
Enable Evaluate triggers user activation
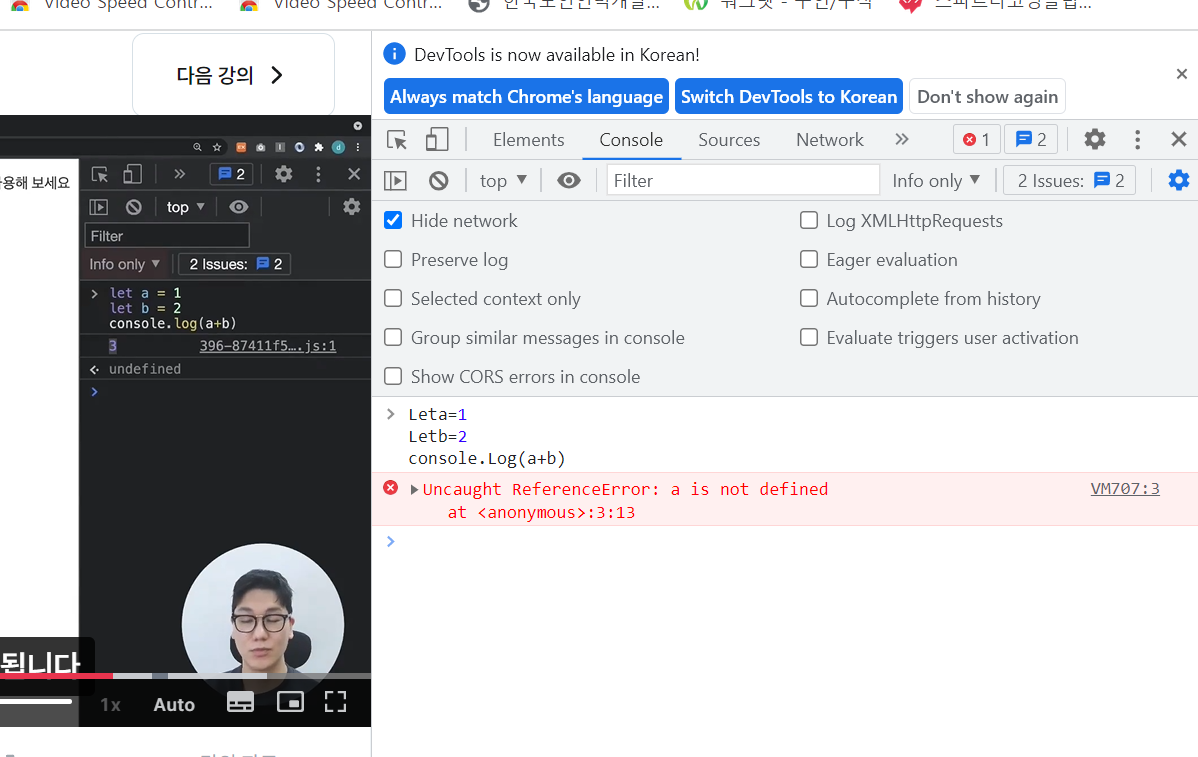coord(808,337)
